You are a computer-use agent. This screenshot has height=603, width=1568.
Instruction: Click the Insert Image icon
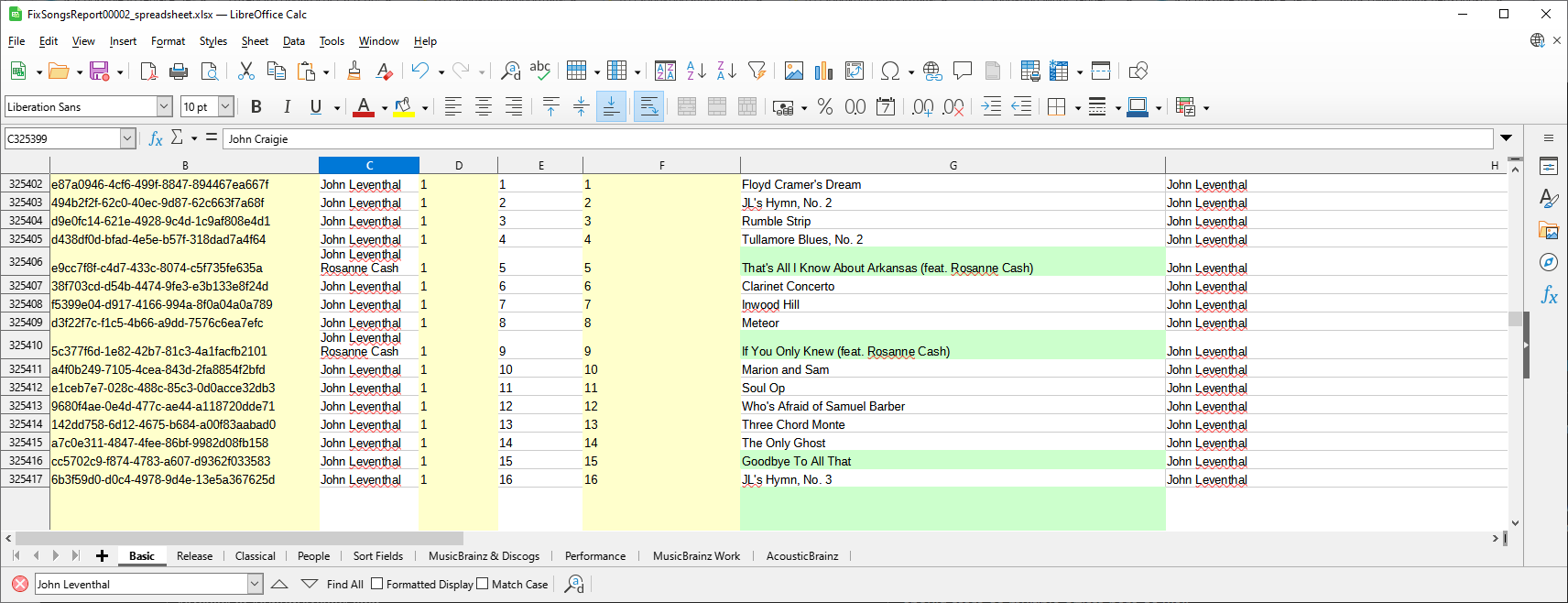pyautogui.click(x=793, y=71)
